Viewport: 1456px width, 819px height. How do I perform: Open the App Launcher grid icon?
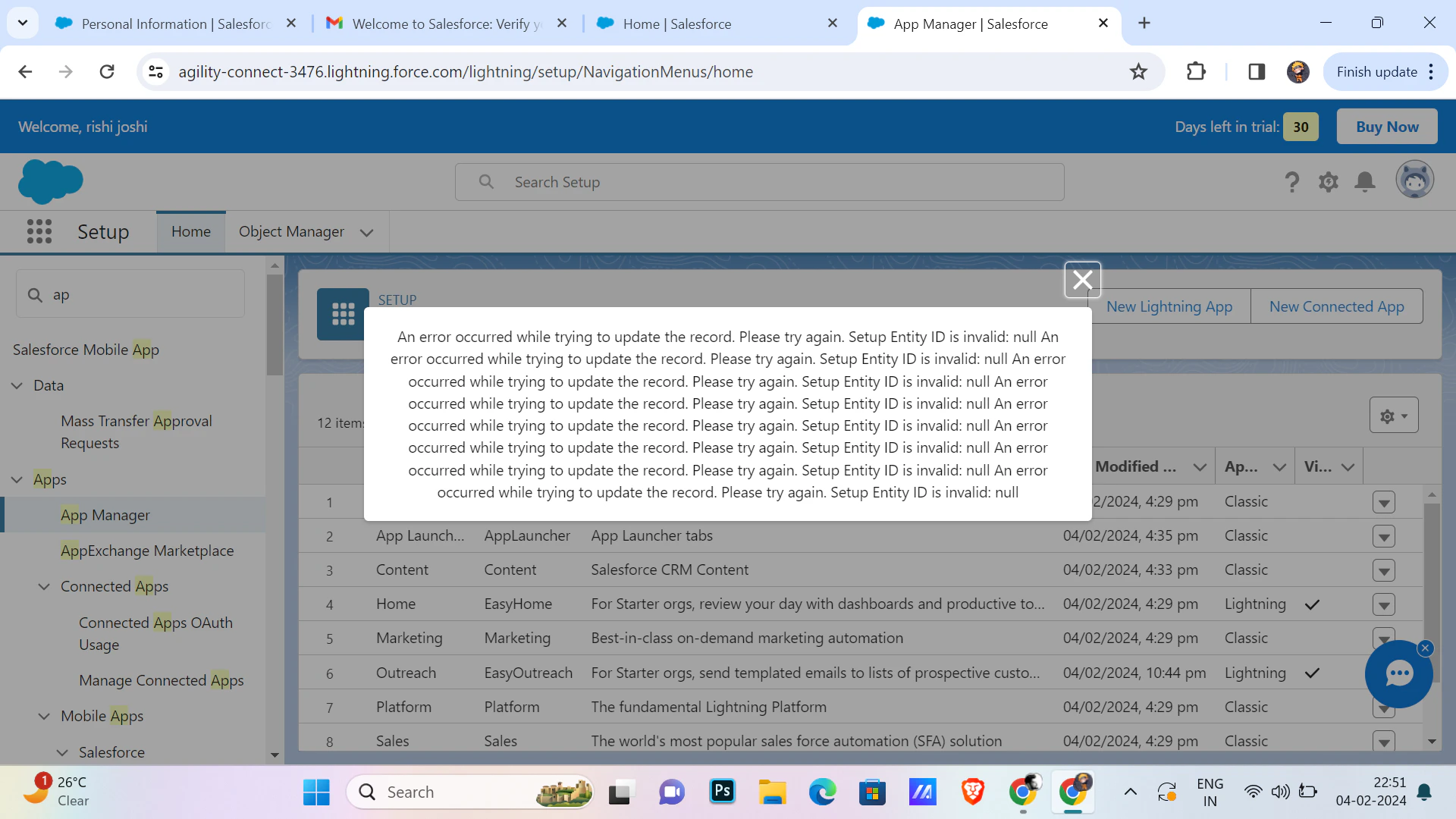coord(39,231)
